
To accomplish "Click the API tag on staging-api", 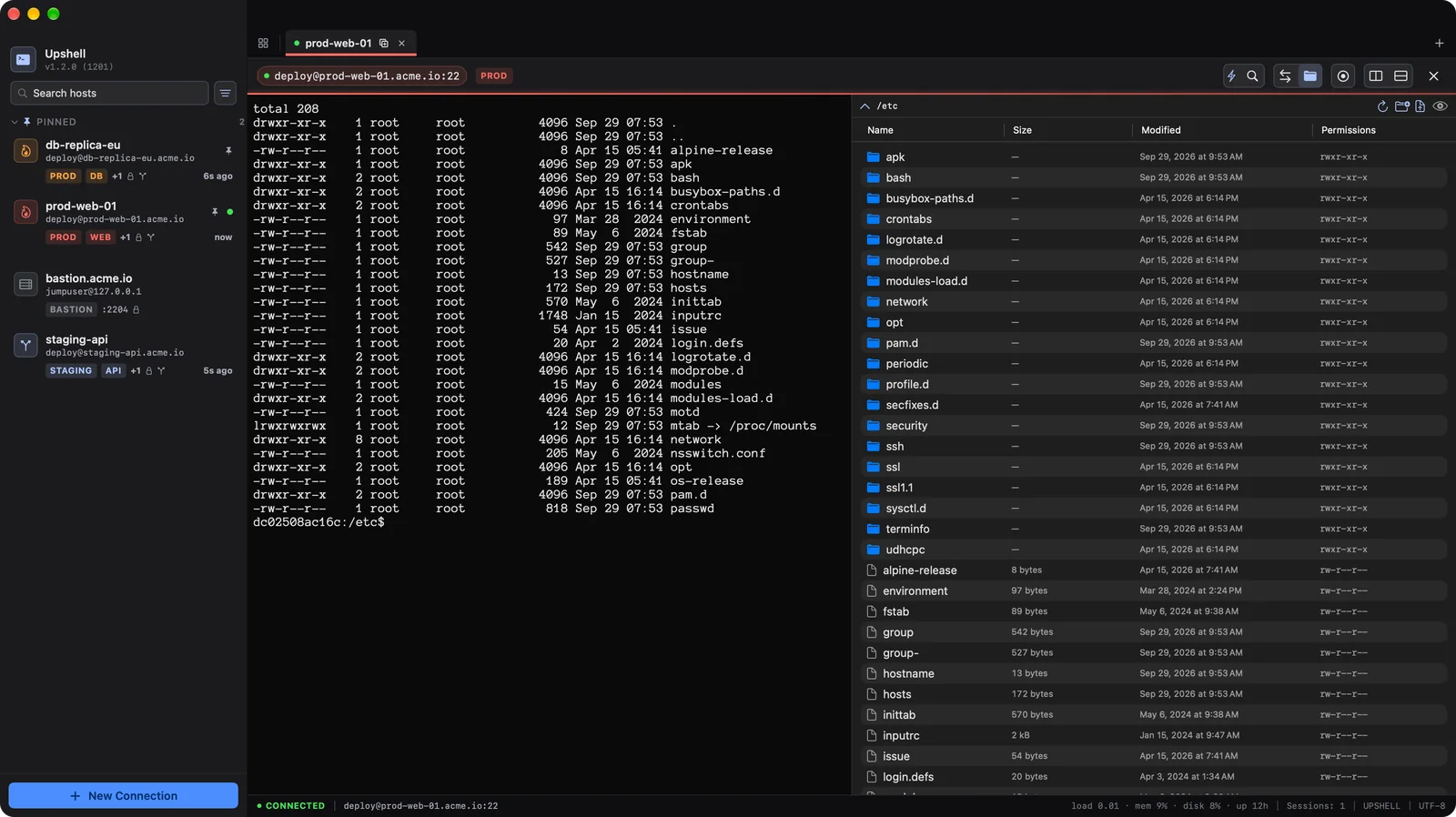I will point(113,371).
